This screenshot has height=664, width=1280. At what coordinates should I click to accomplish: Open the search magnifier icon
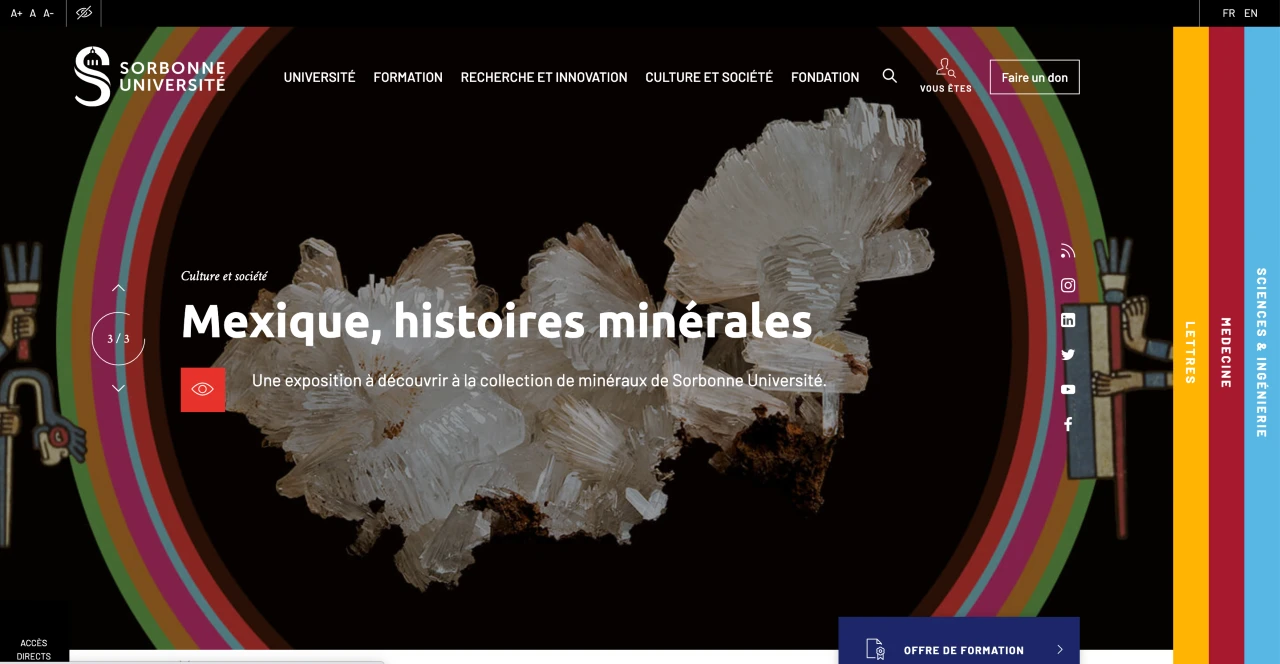point(889,76)
